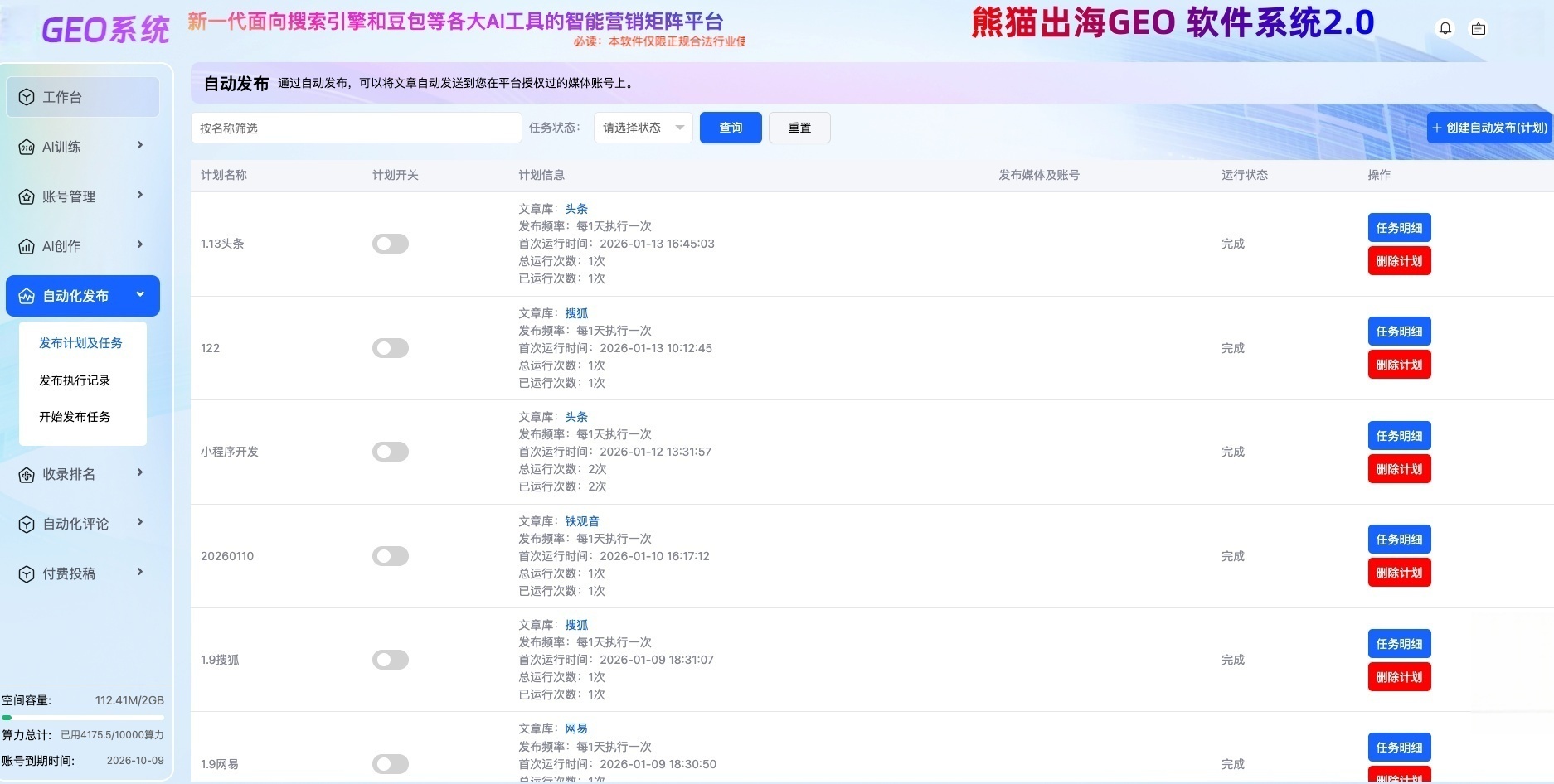Click the AI创作 chart icon
This screenshot has height=784, width=1554.
click(x=27, y=247)
